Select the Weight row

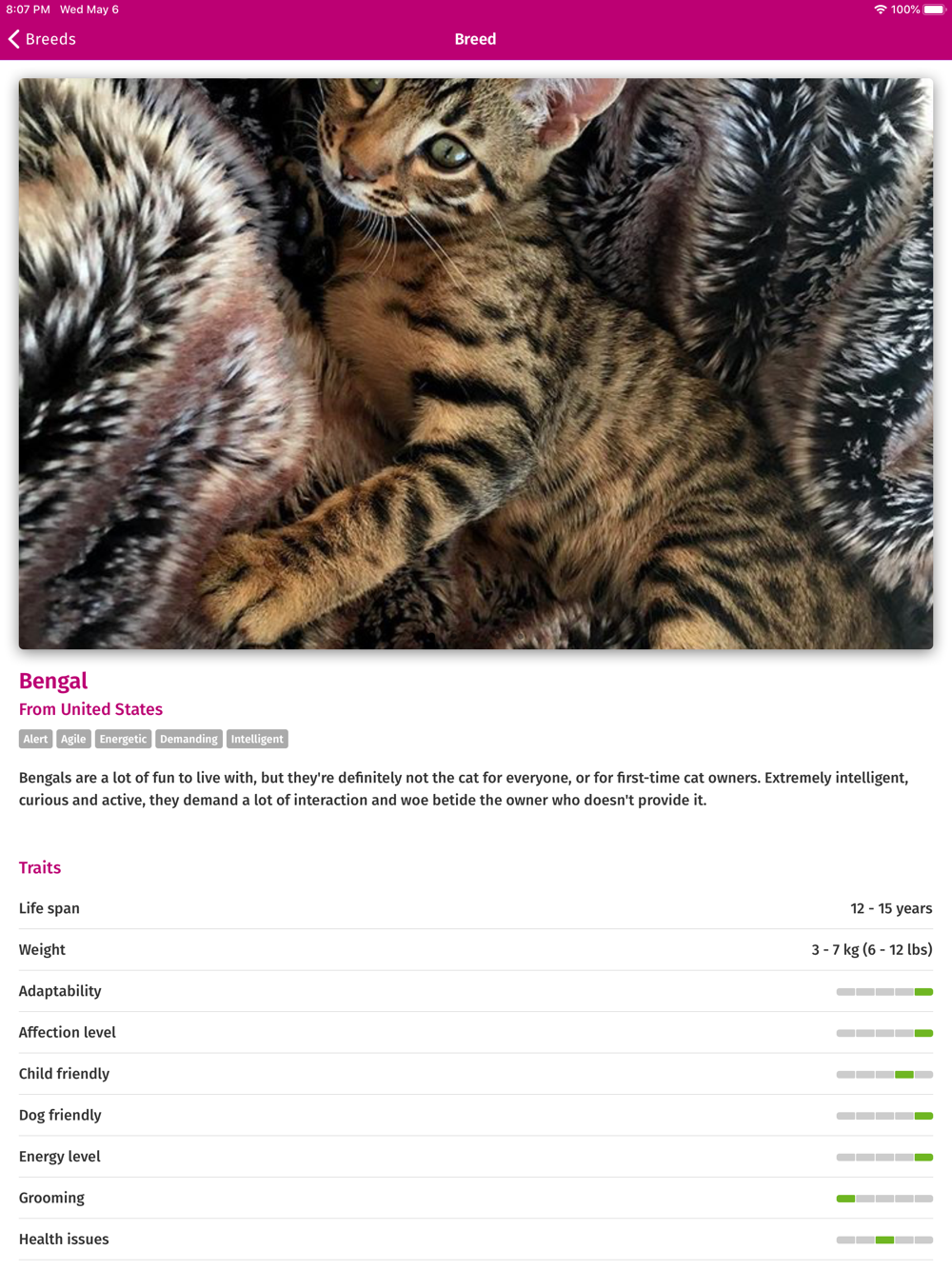[x=476, y=950]
